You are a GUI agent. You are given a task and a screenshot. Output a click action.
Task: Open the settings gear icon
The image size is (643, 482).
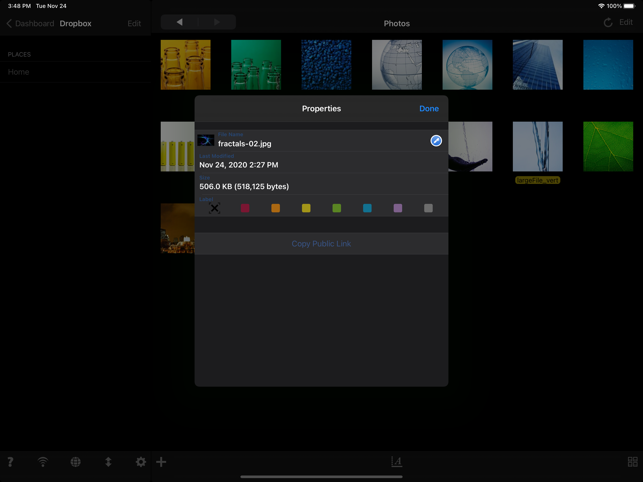(x=141, y=462)
